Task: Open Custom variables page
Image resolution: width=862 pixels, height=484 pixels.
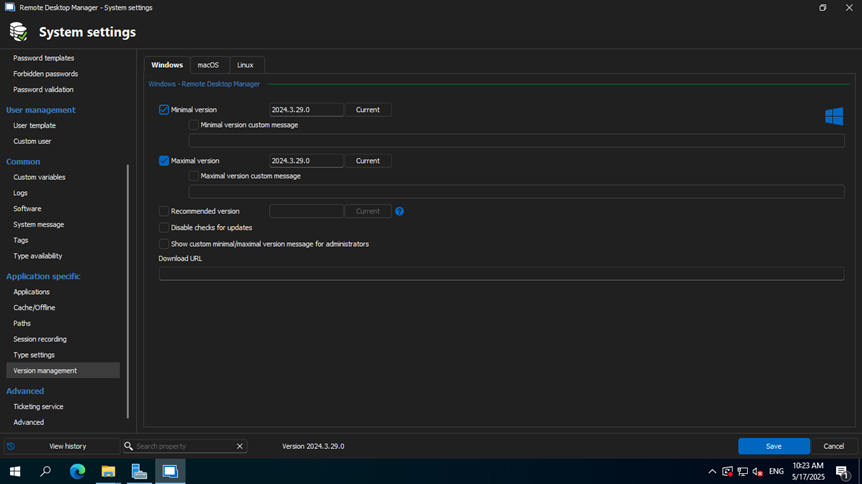Action: (40, 177)
